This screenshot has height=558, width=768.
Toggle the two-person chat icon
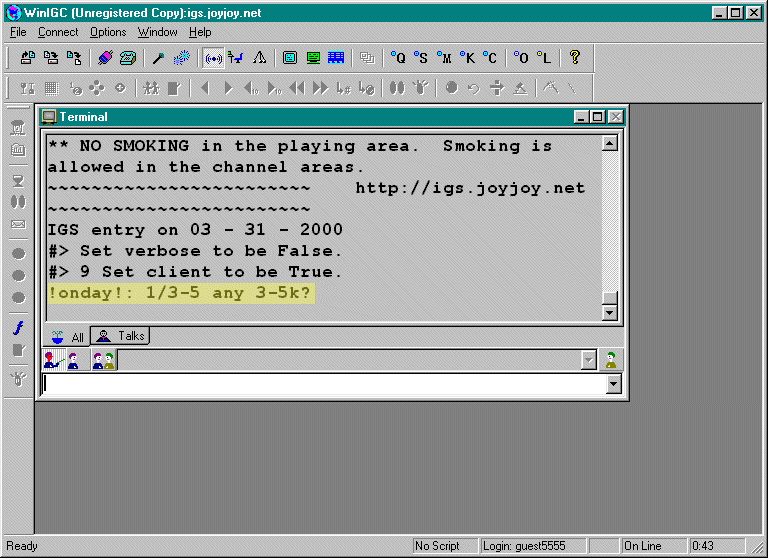(104, 361)
